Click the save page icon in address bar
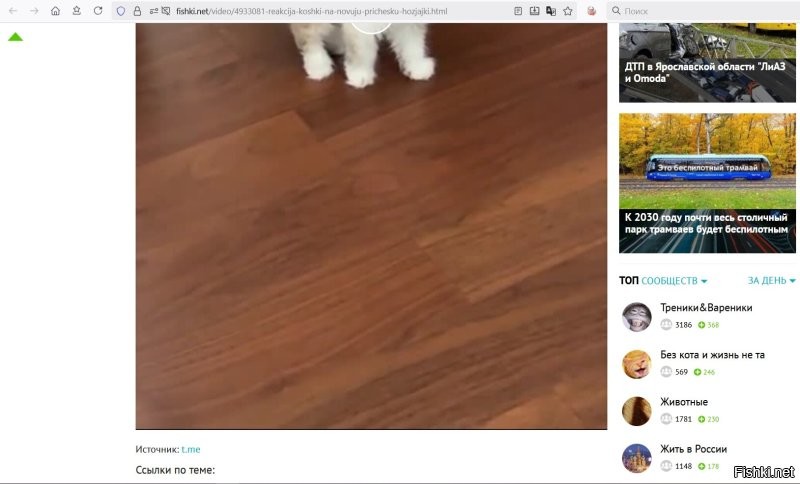This screenshot has height=484, width=800. pos(534,11)
